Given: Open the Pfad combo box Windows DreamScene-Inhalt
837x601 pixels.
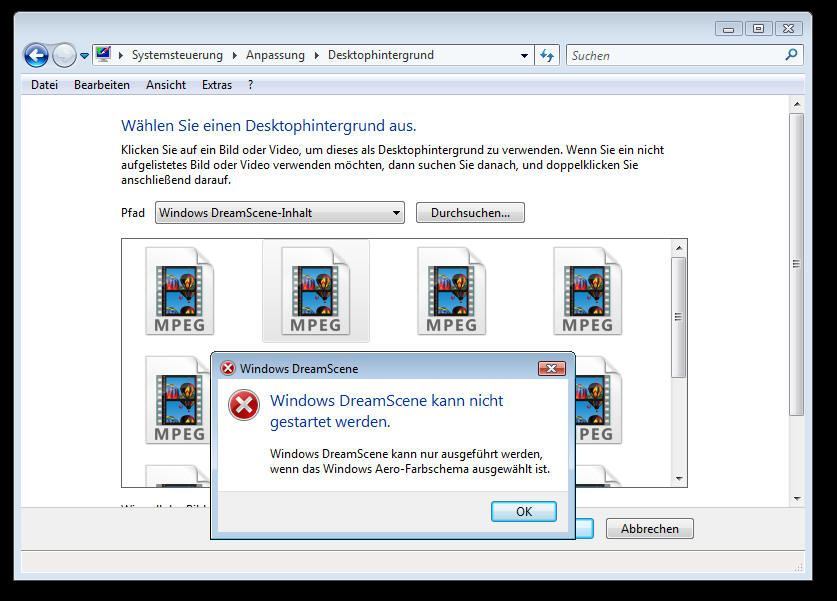Looking at the screenshot, I should (280, 212).
